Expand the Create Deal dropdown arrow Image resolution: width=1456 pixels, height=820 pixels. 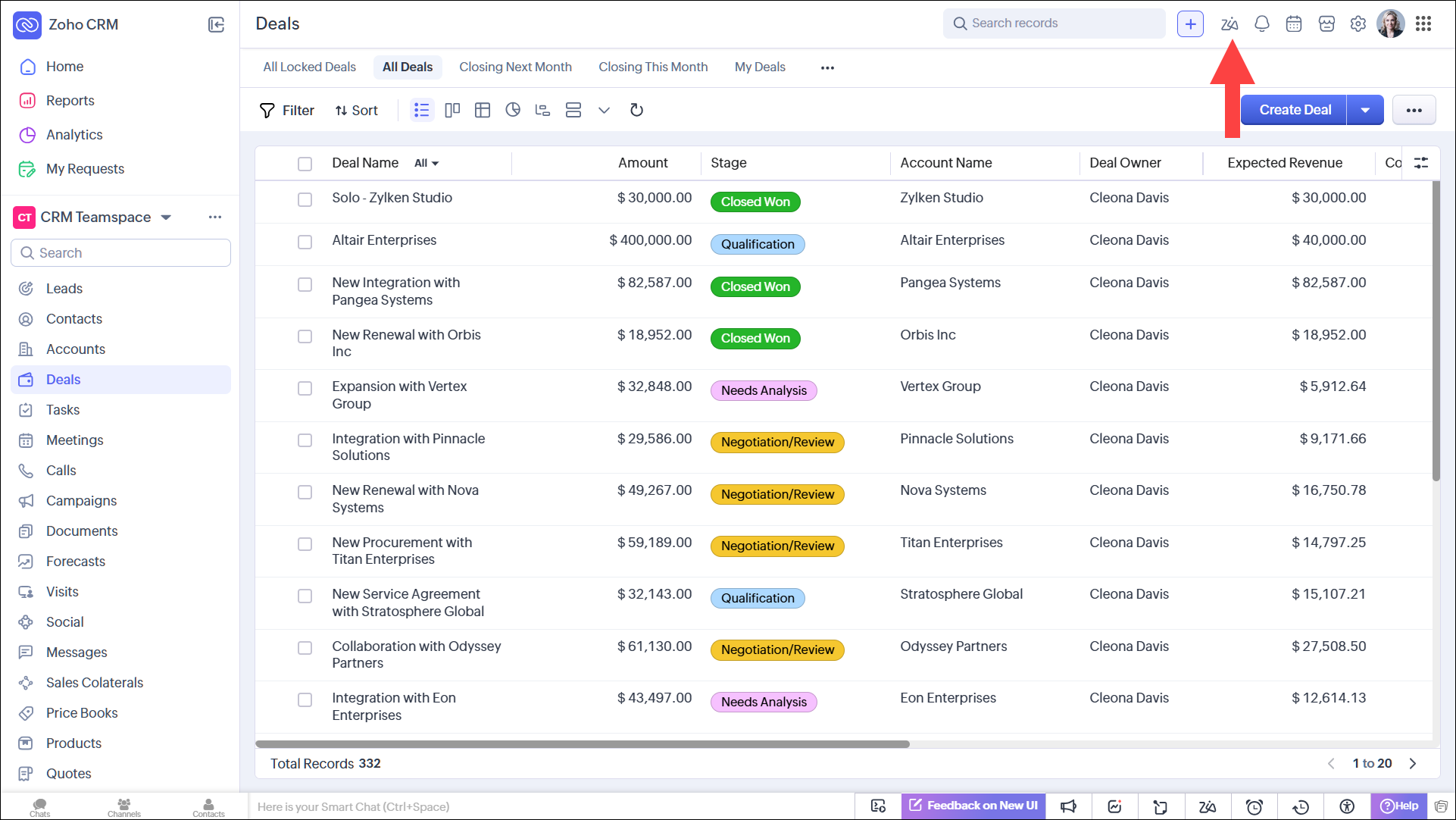click(x=1365, y=111)
